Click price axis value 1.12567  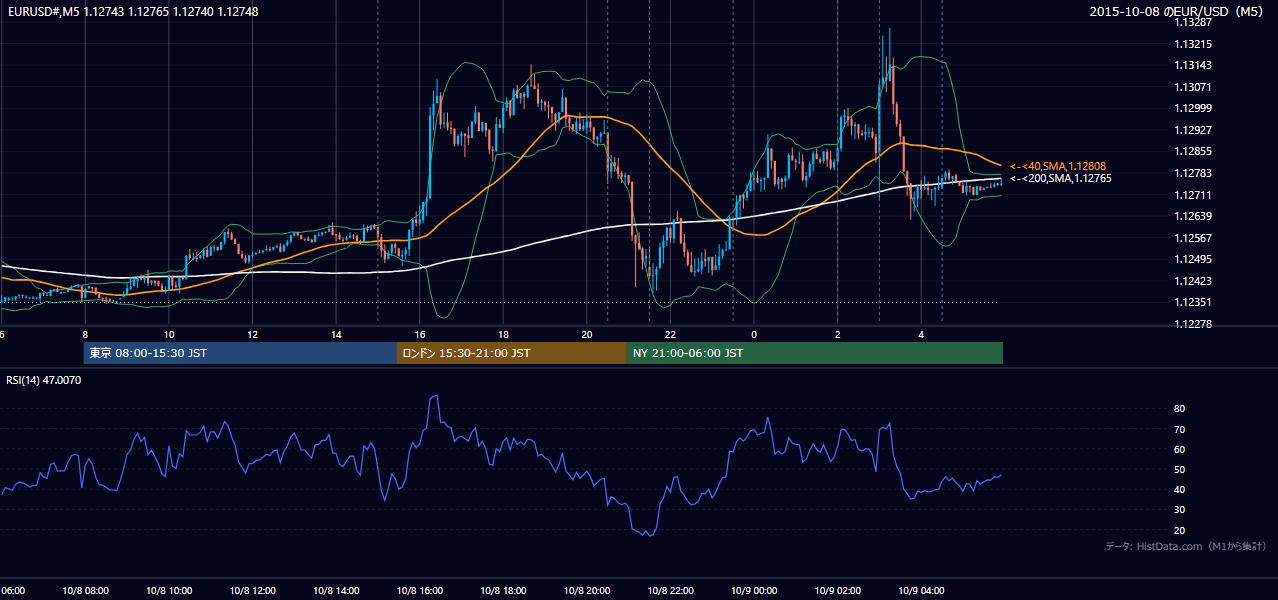(x=1193, y=238)
